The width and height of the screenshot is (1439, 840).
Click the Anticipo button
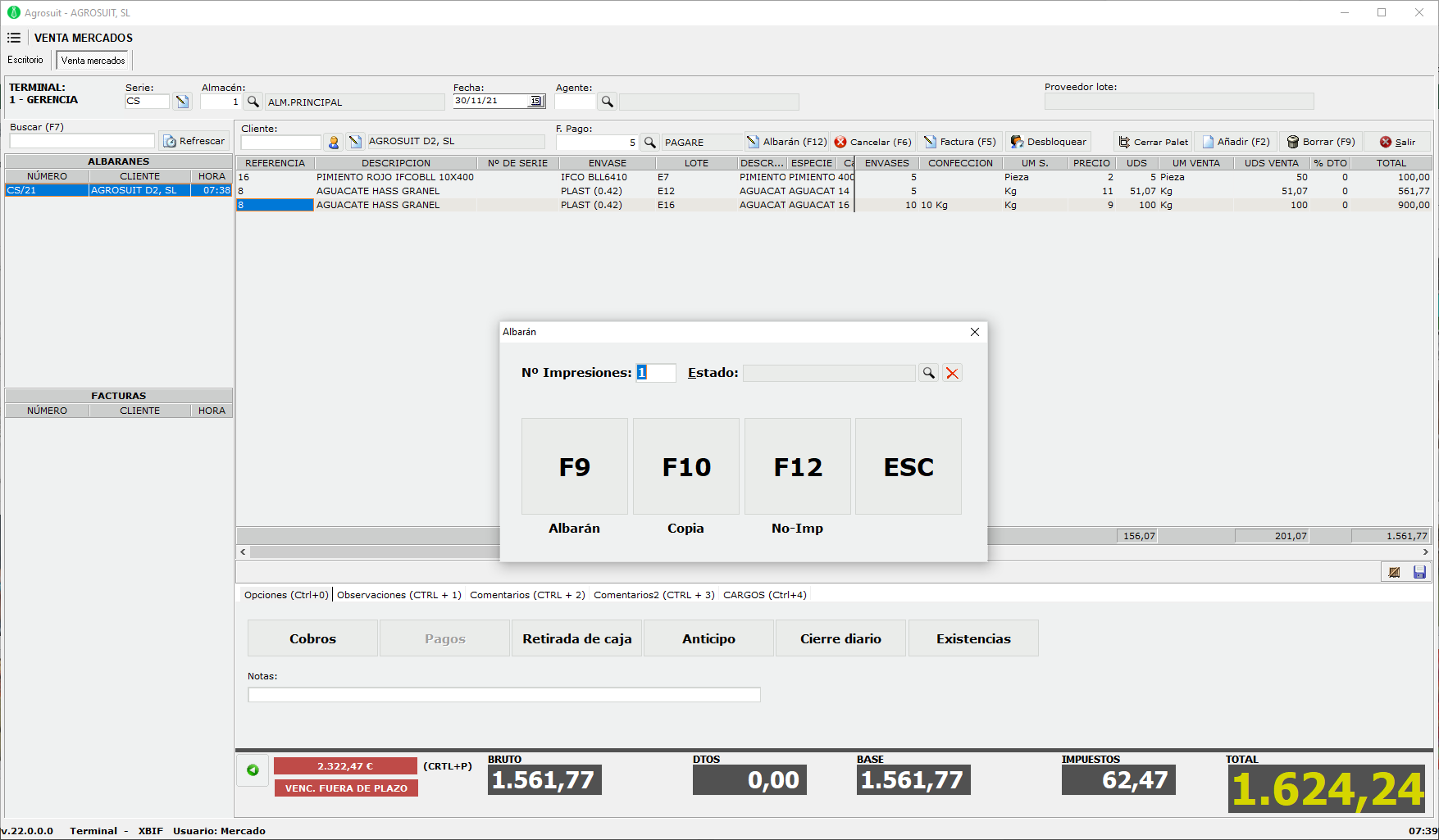click(709, 638)
